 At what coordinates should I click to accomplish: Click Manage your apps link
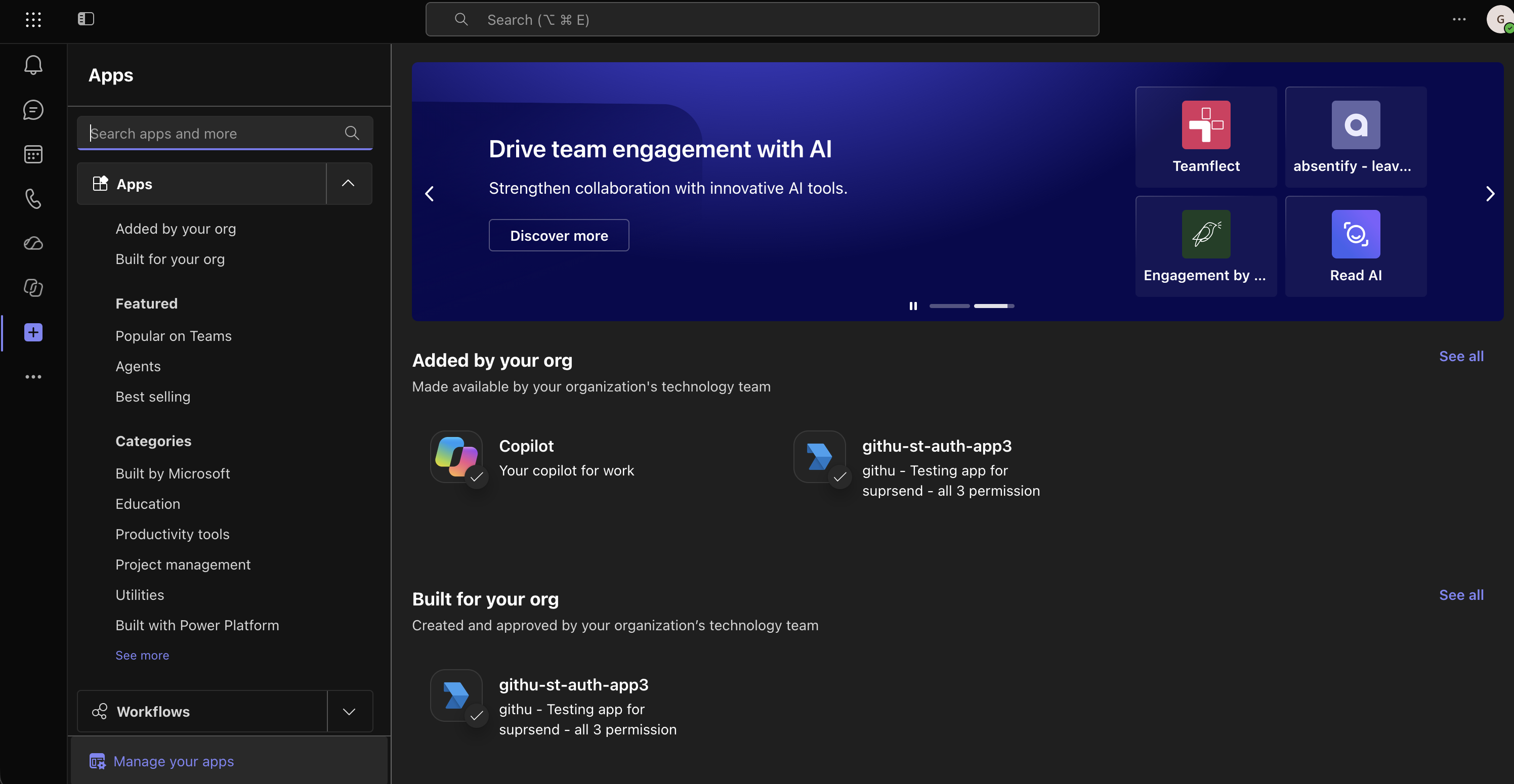click(174, 761)
